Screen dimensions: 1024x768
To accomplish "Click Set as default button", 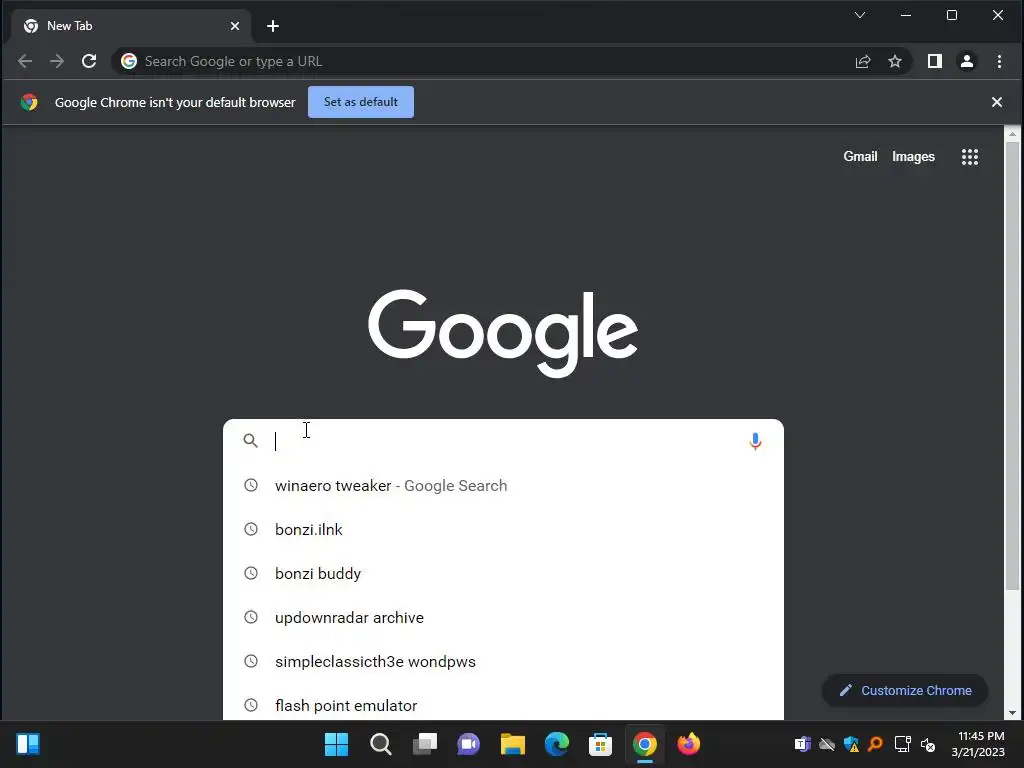I will click(360, 102).
